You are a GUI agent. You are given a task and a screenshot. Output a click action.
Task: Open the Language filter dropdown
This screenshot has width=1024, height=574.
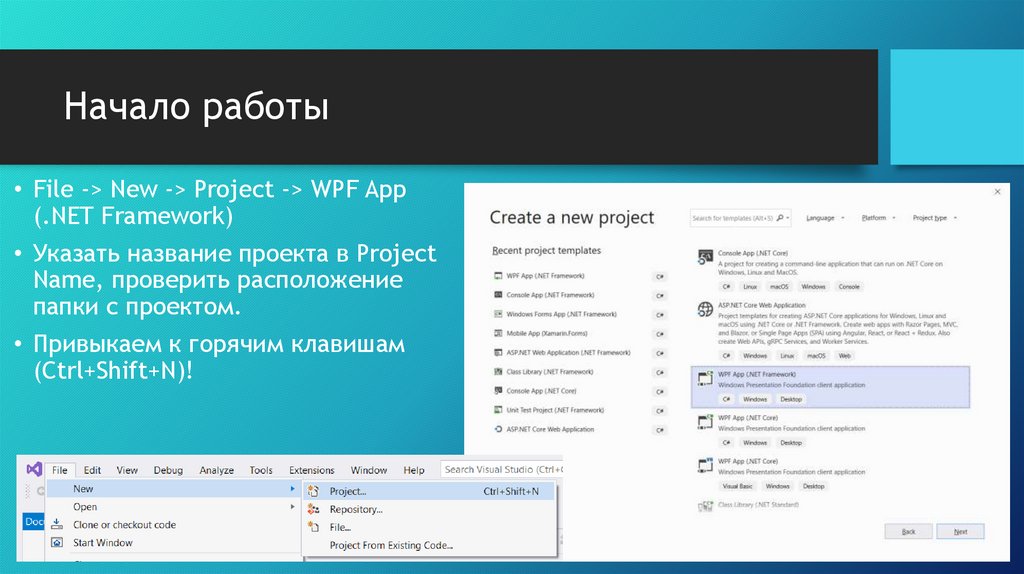point(825,218)
